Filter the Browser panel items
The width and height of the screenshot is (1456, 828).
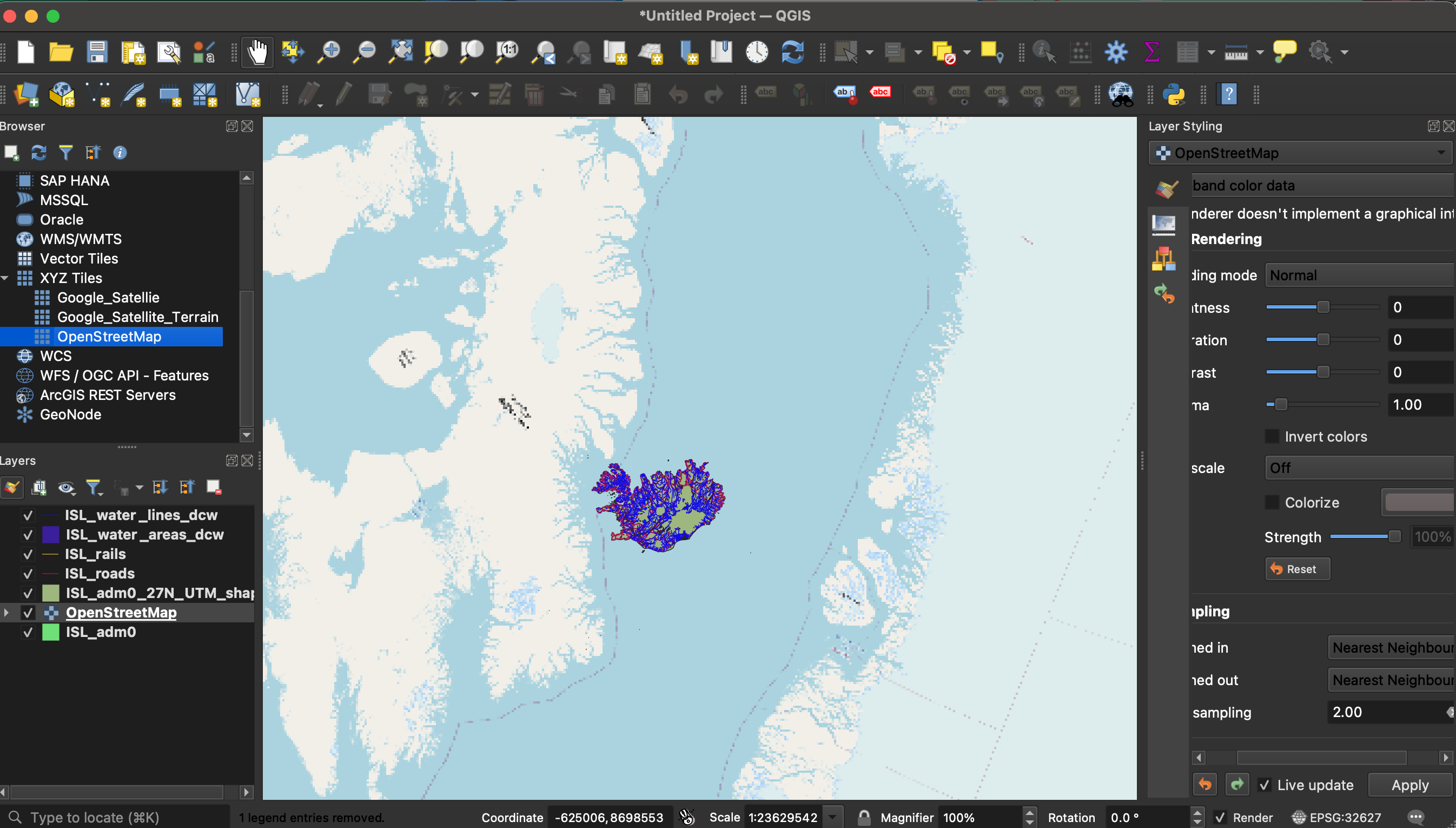(66, 153)
